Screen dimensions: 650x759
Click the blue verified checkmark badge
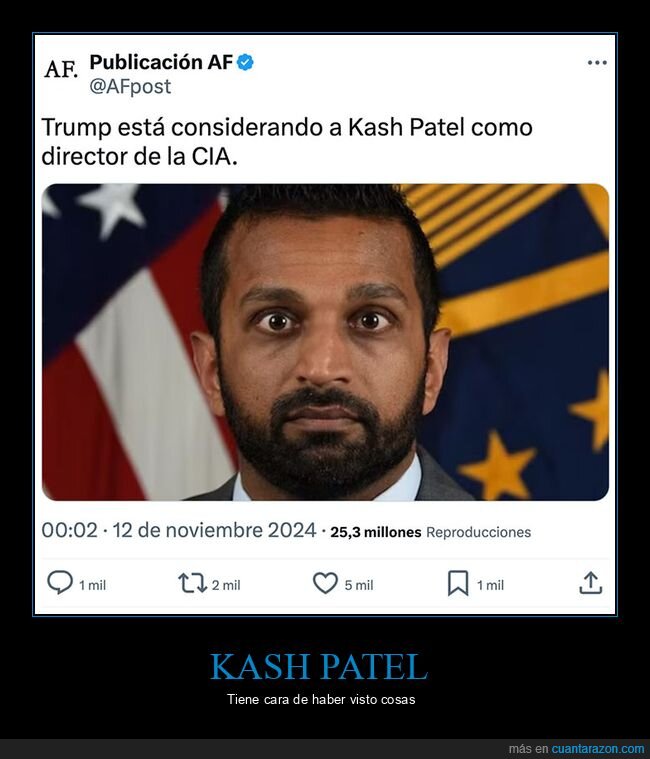pyautogui.click(x=245, y=62)
